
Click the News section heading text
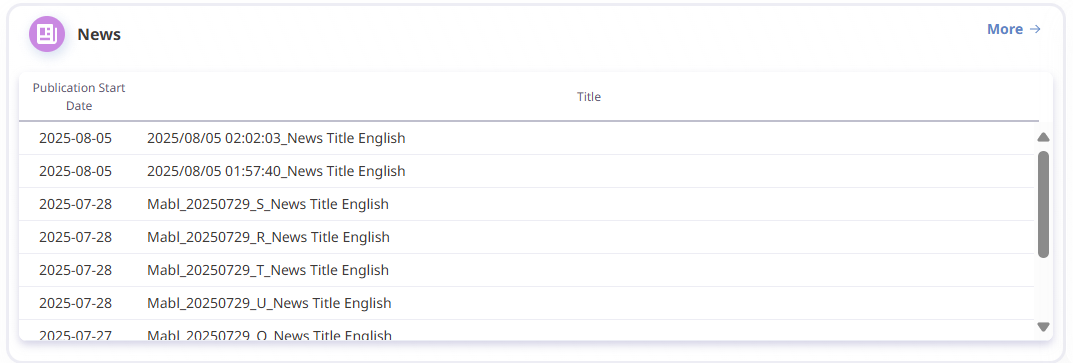[99, 34]
